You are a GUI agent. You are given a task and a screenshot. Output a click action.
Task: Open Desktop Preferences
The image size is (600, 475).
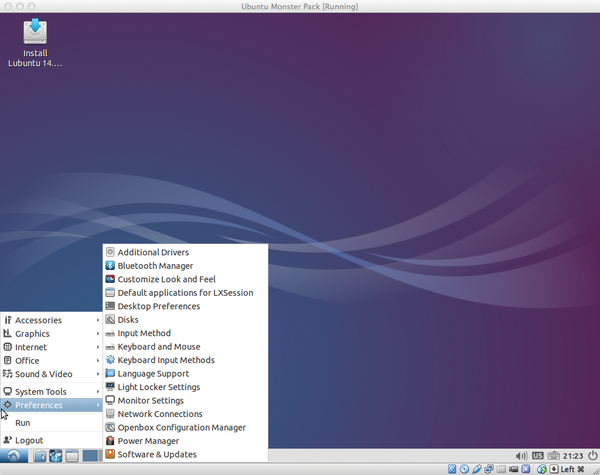[x=185, y=306]
